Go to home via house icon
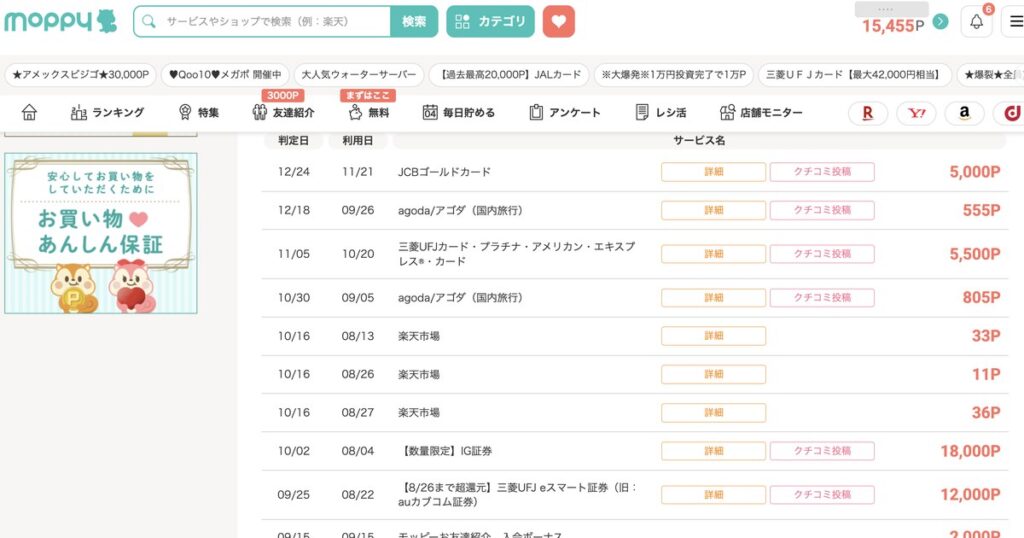This screenshot has width=1024, height=538. (x=29, y=112)
